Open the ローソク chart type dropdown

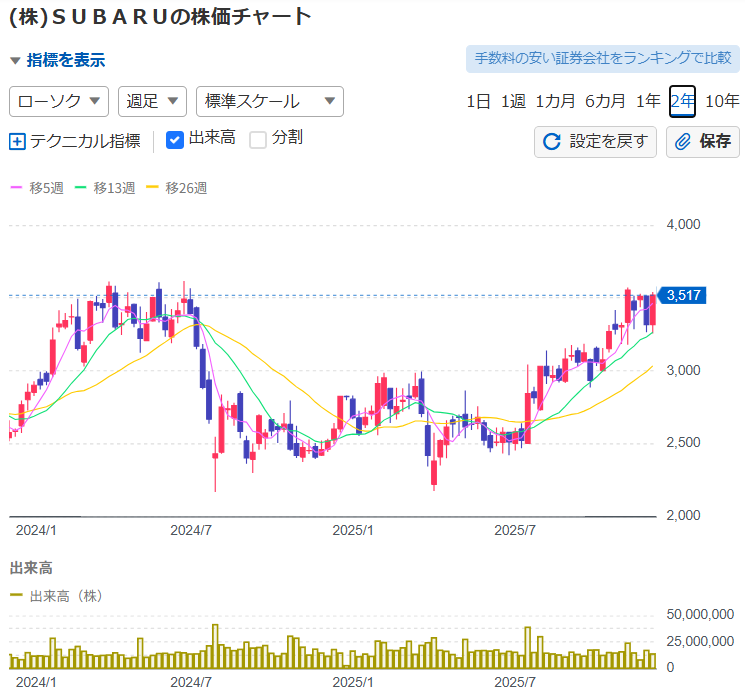coord(59,101)
